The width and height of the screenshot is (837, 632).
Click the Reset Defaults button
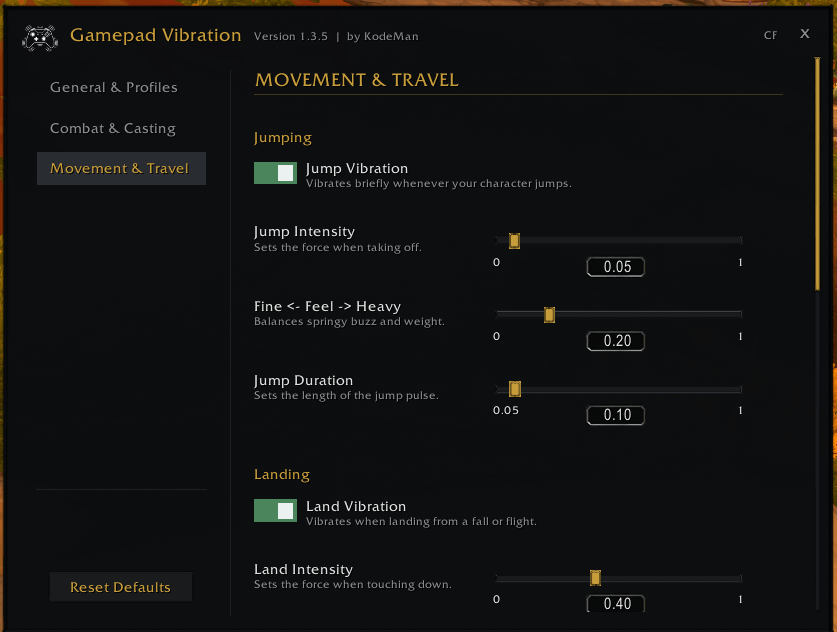pyautogui.click(x=121, y=587)
